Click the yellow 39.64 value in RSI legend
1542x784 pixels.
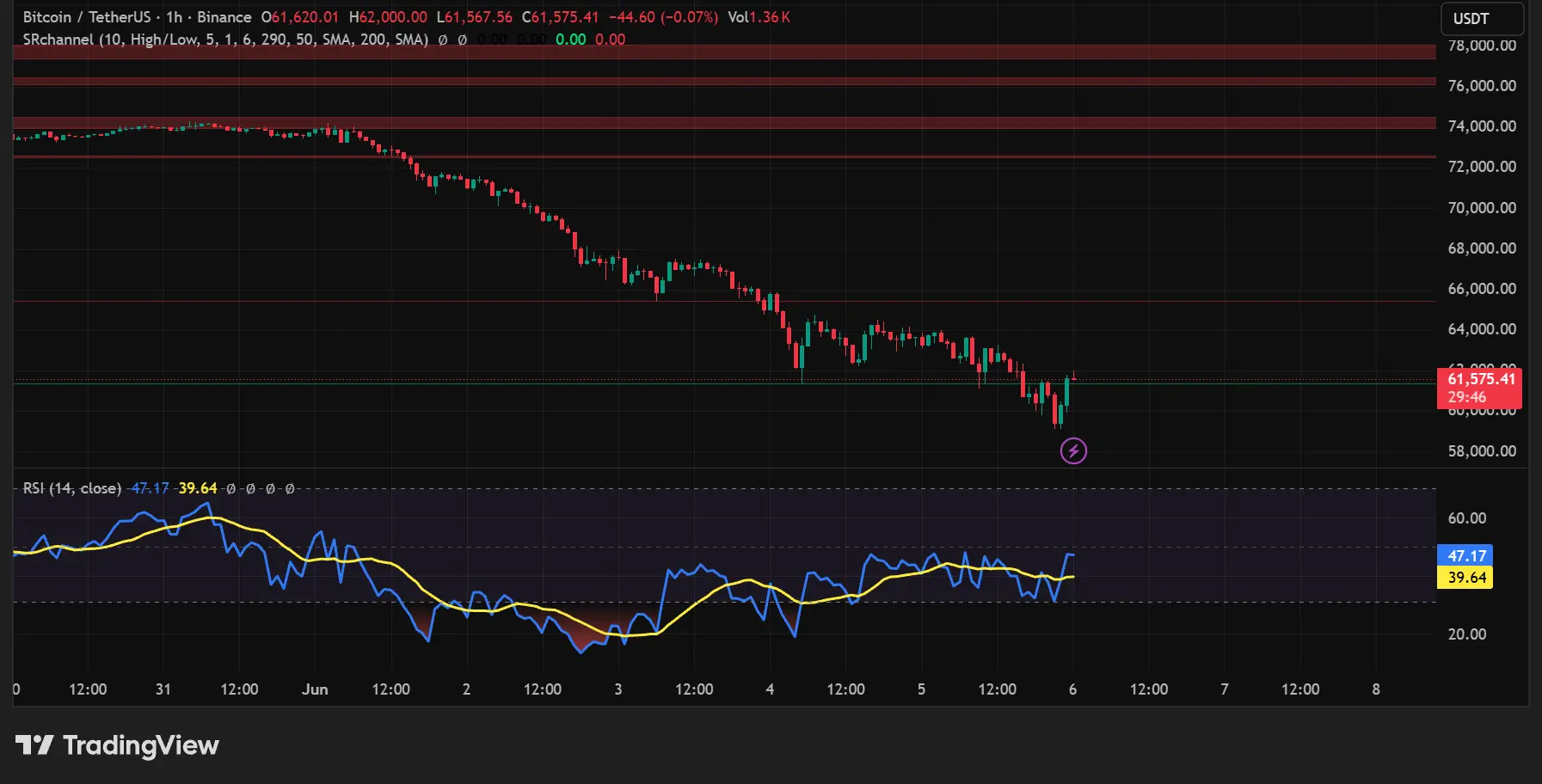point(198,488)
